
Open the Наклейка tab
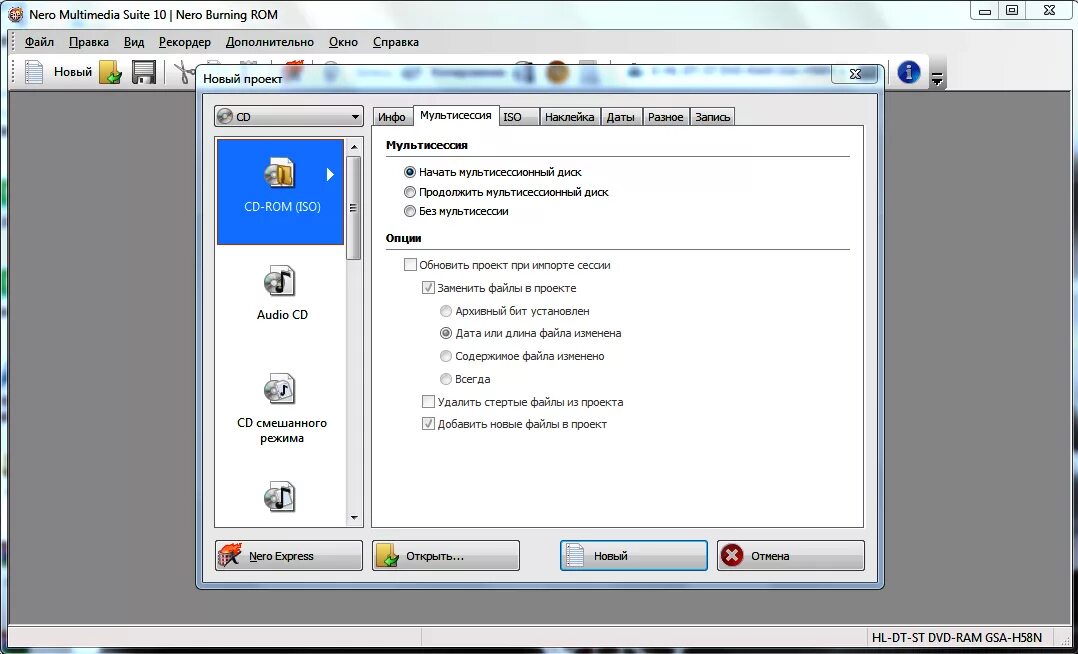click(x=569, y=117)
